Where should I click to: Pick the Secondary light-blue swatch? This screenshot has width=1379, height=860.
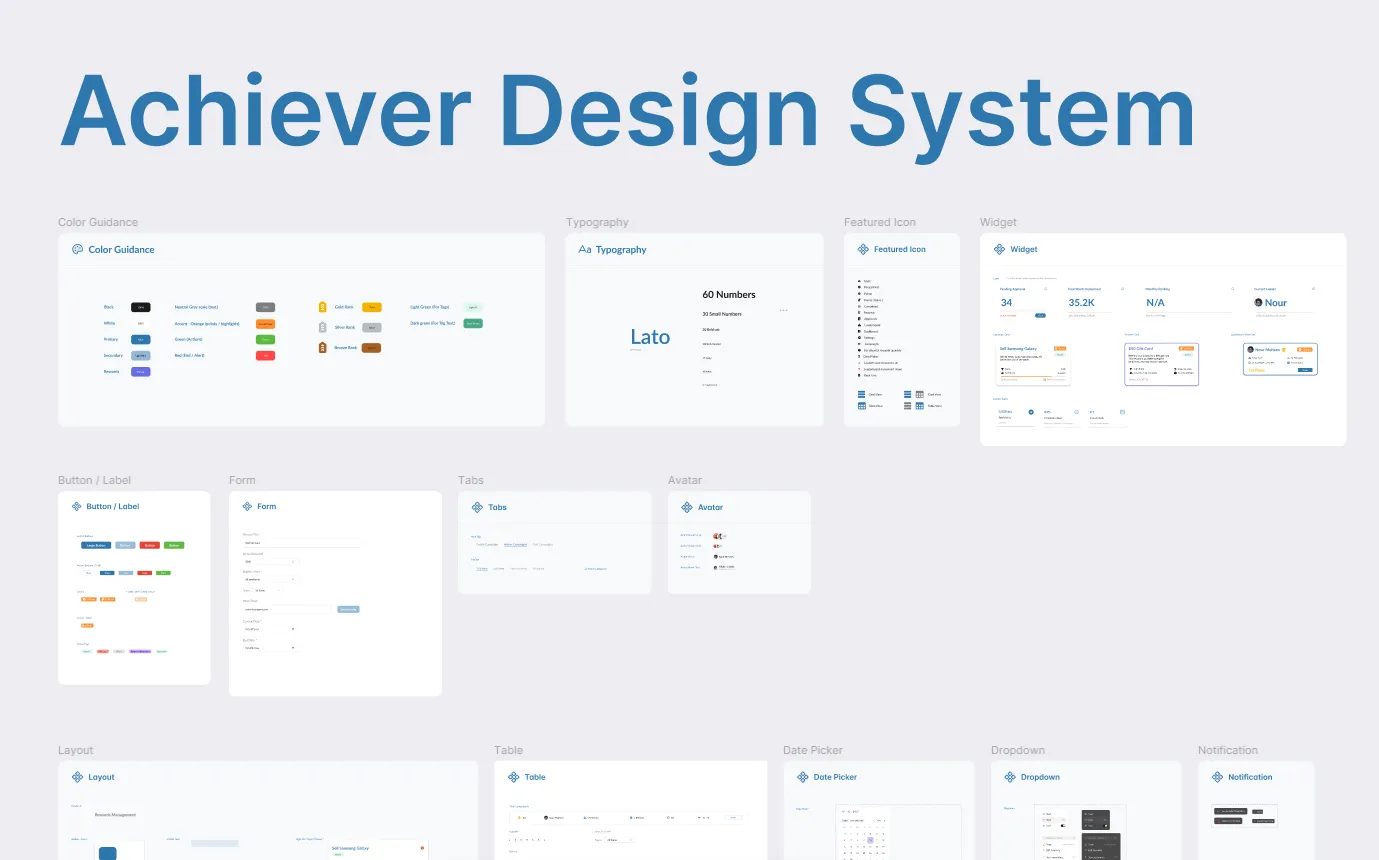[141, 355]
